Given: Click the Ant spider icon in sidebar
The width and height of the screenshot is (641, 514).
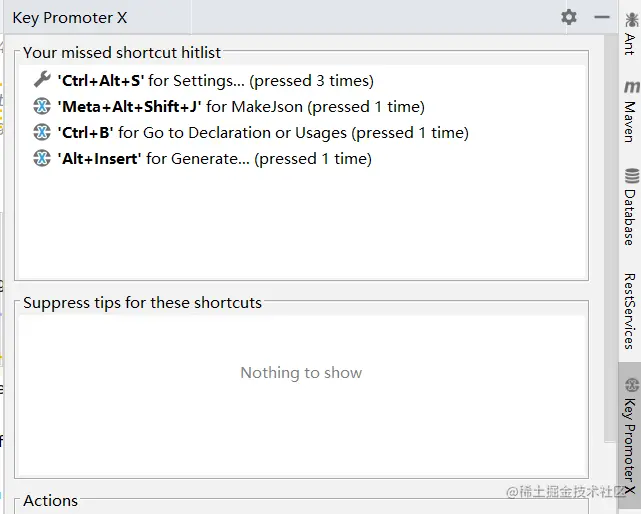Looking at the screenshot, I should 632,20.
